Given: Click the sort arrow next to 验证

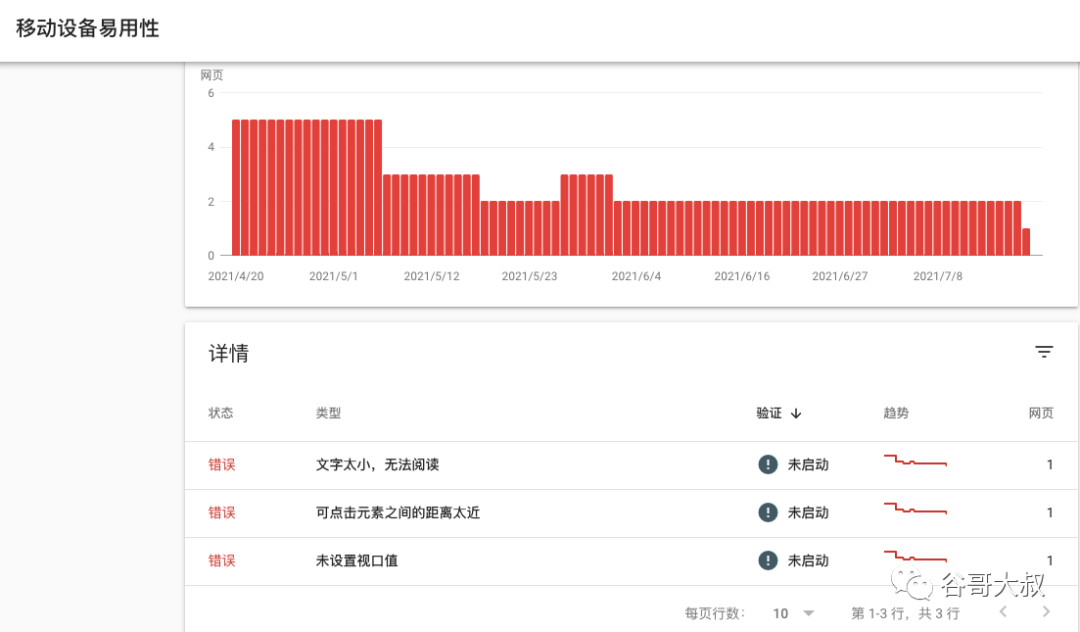Looking at the screenshot, I should pyautogui.click(x=796, y=413).
